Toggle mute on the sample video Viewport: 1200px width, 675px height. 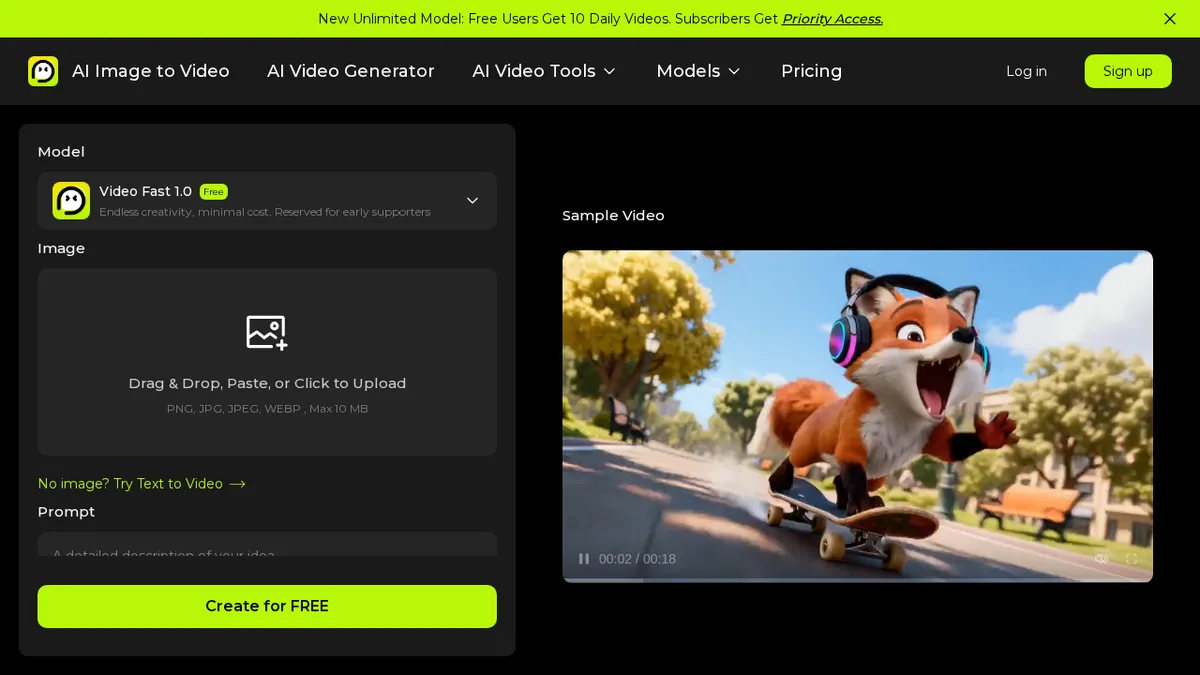(x=1101, y=559)
